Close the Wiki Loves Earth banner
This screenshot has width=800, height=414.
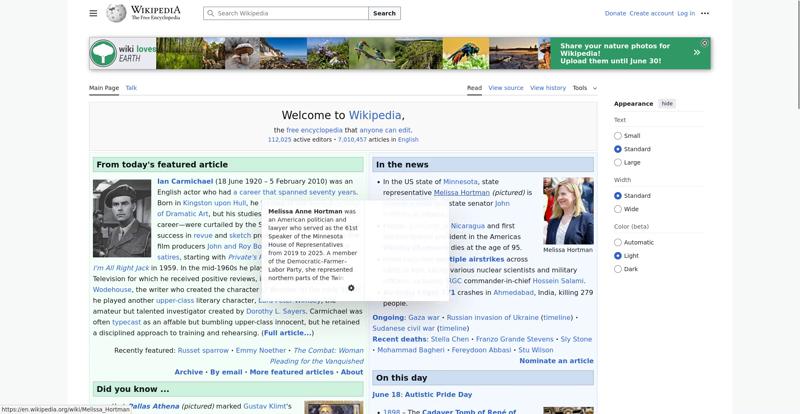tap(704, 43)
